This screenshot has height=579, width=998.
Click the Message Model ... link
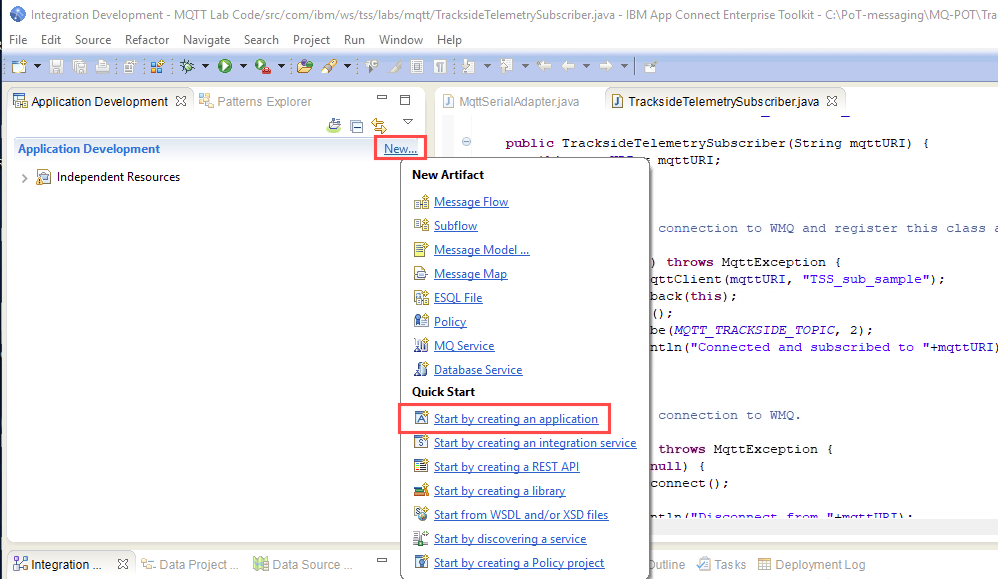(x=482, y=250)
